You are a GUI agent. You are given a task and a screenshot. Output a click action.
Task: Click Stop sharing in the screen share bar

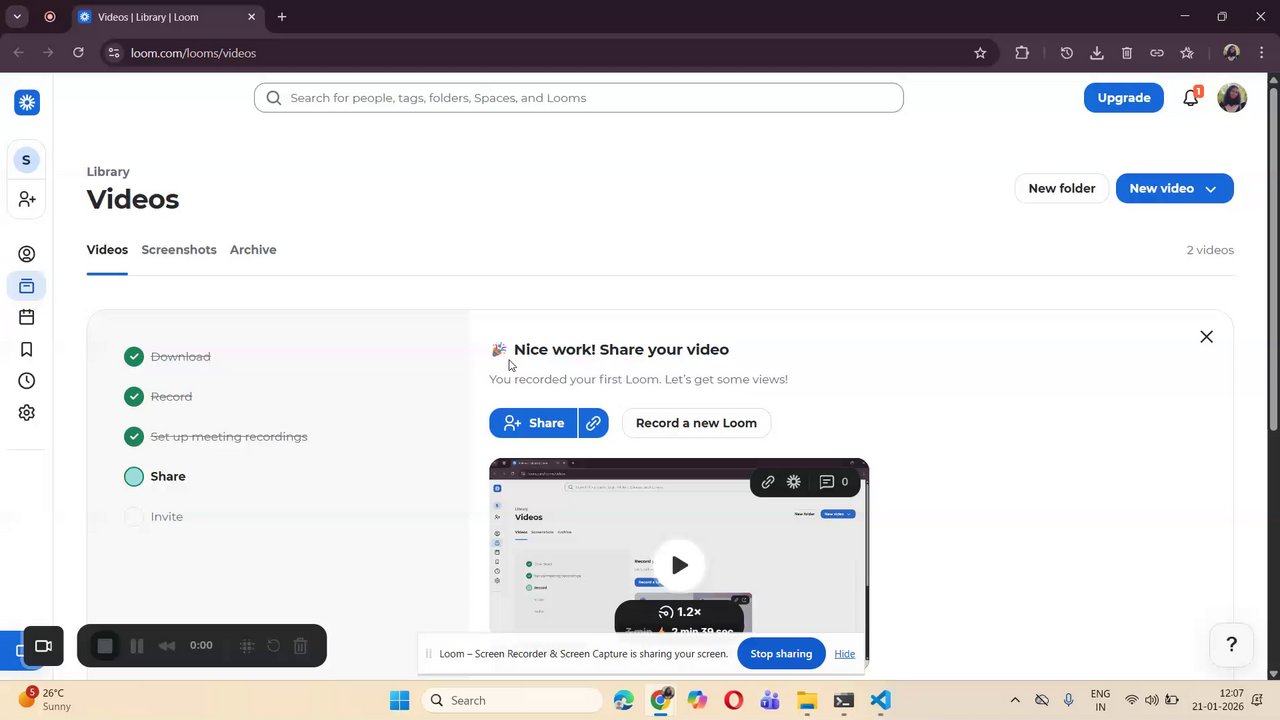(x=781, y=654)
